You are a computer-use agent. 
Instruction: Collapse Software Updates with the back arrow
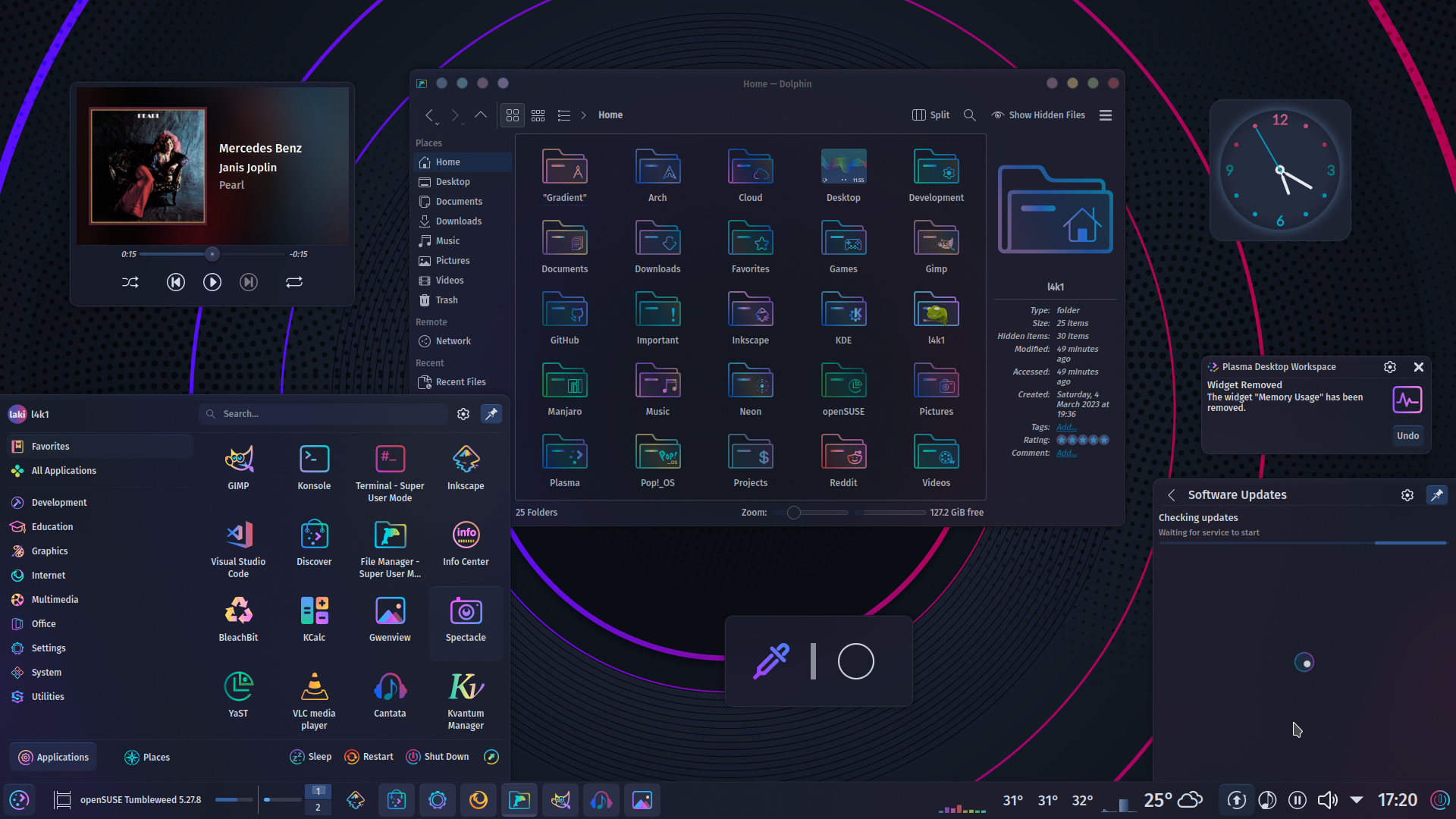tap(1171, 494)
